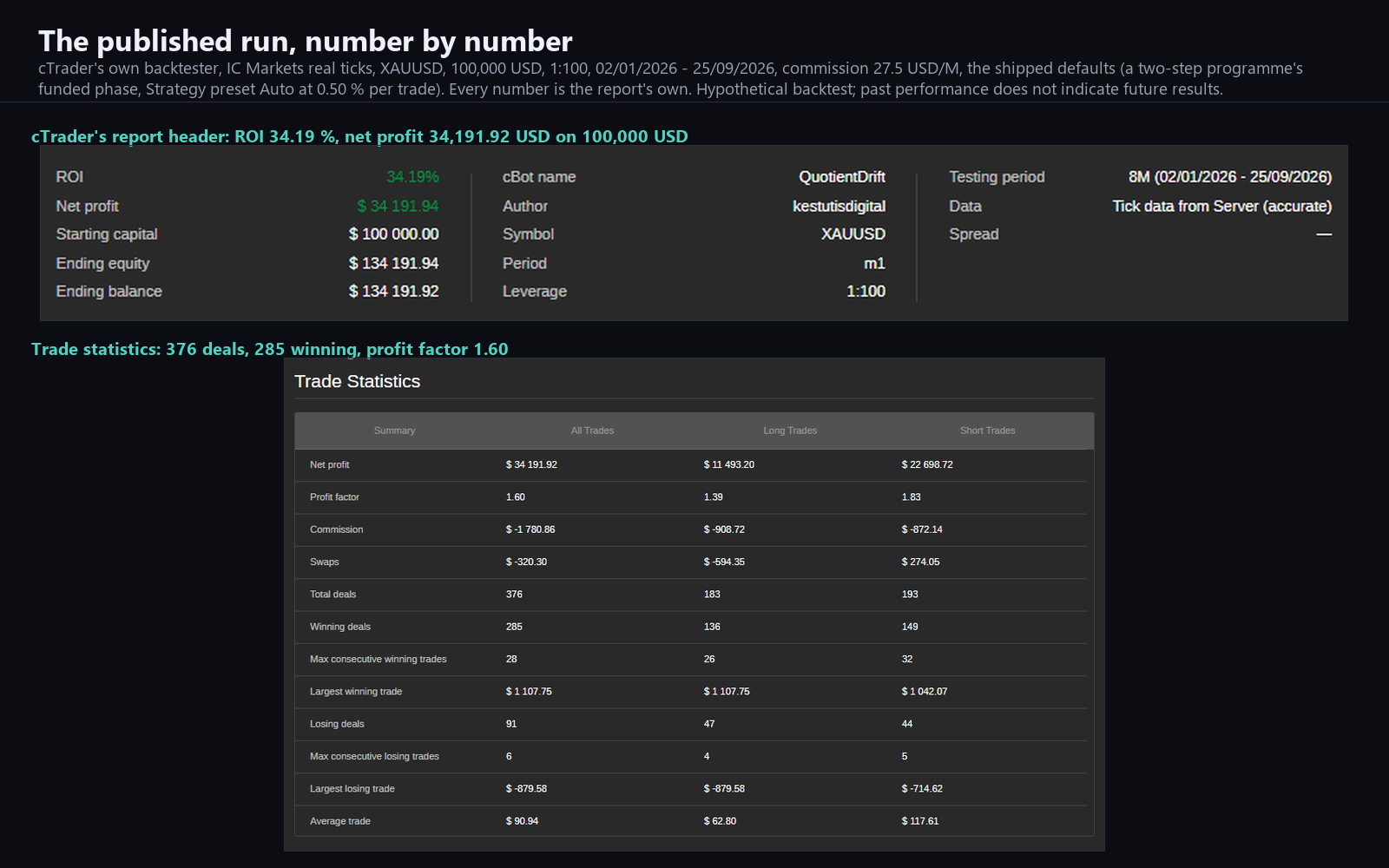The height and width of the screenshot is (868, 1389).
Task: Click the Max consecutive losing trades row label
Action: 374,757
